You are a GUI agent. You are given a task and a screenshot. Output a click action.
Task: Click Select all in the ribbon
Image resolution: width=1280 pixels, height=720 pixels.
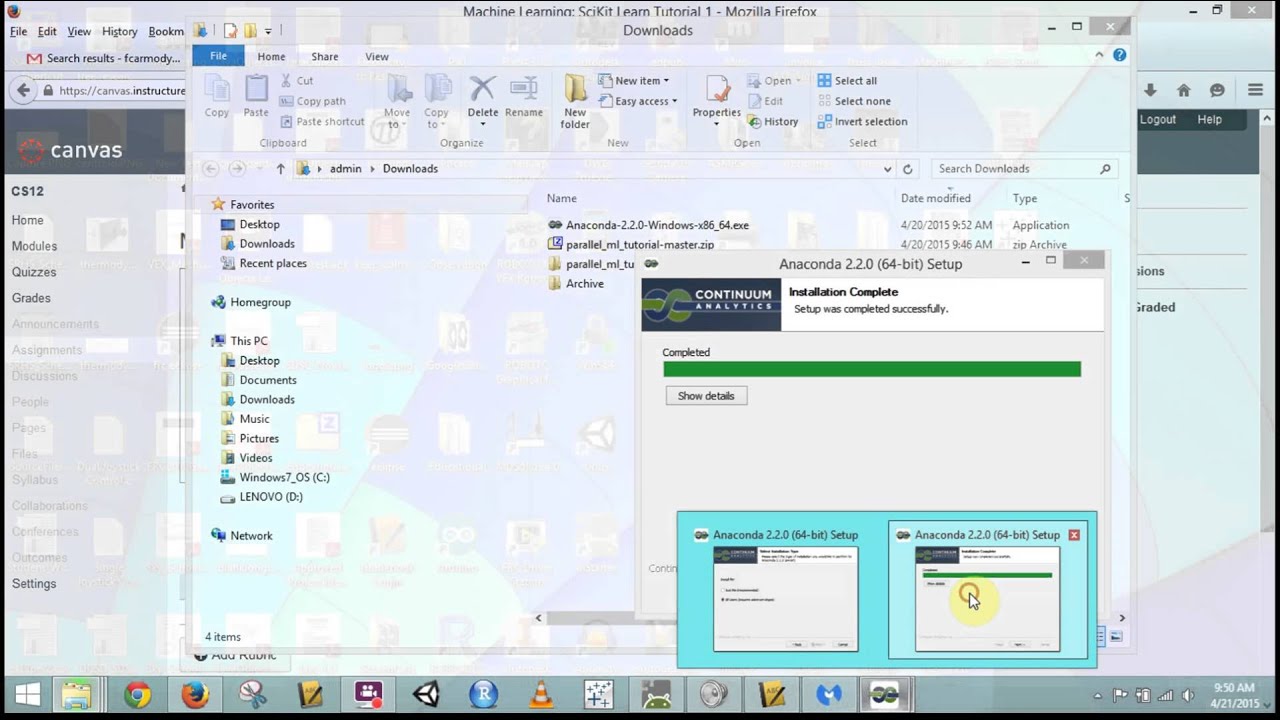(847, 81)
